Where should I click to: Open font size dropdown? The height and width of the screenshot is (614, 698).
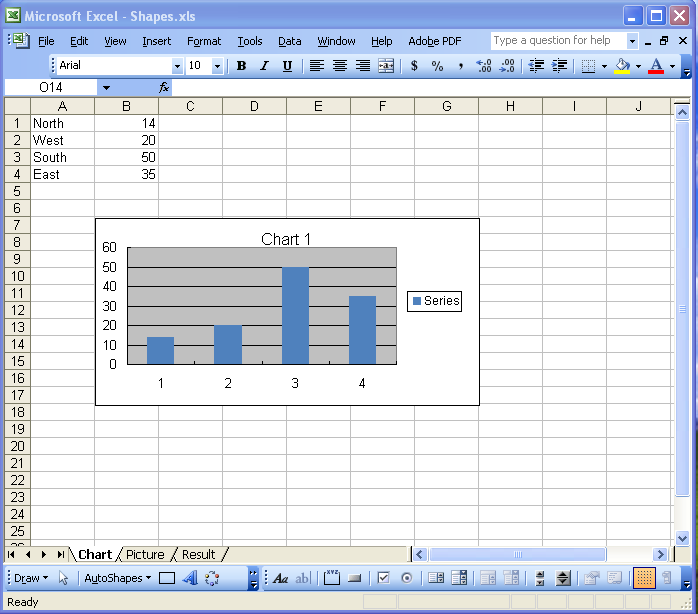pos(217,66)
